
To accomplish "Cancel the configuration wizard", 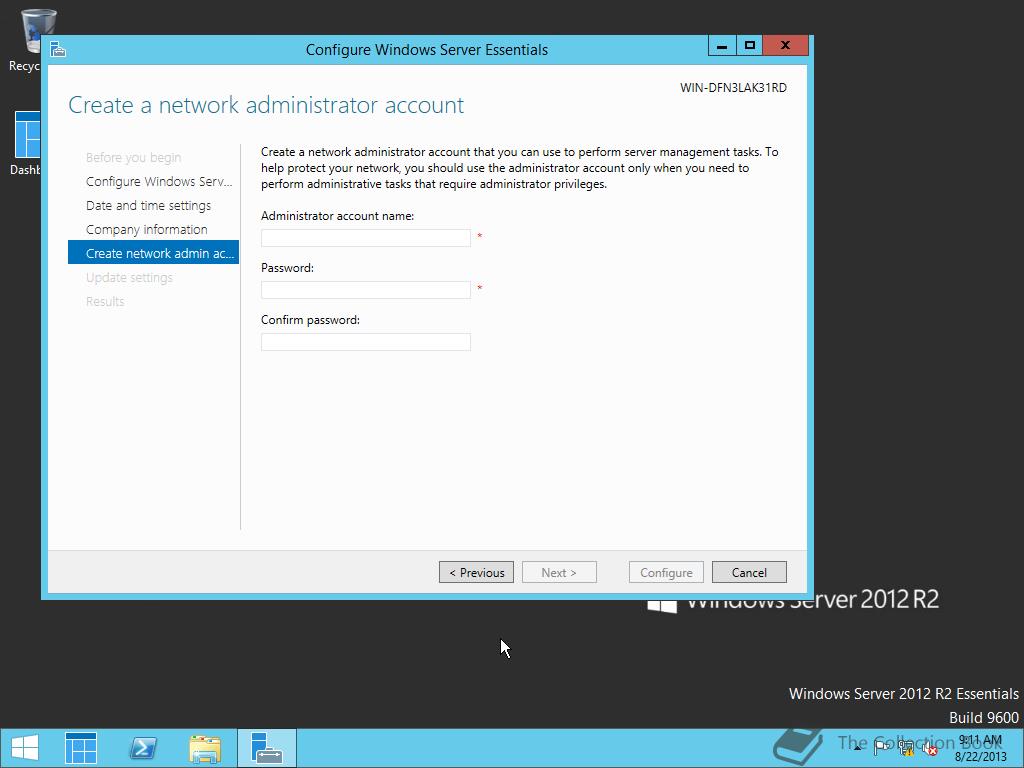I will pos(749,572).
